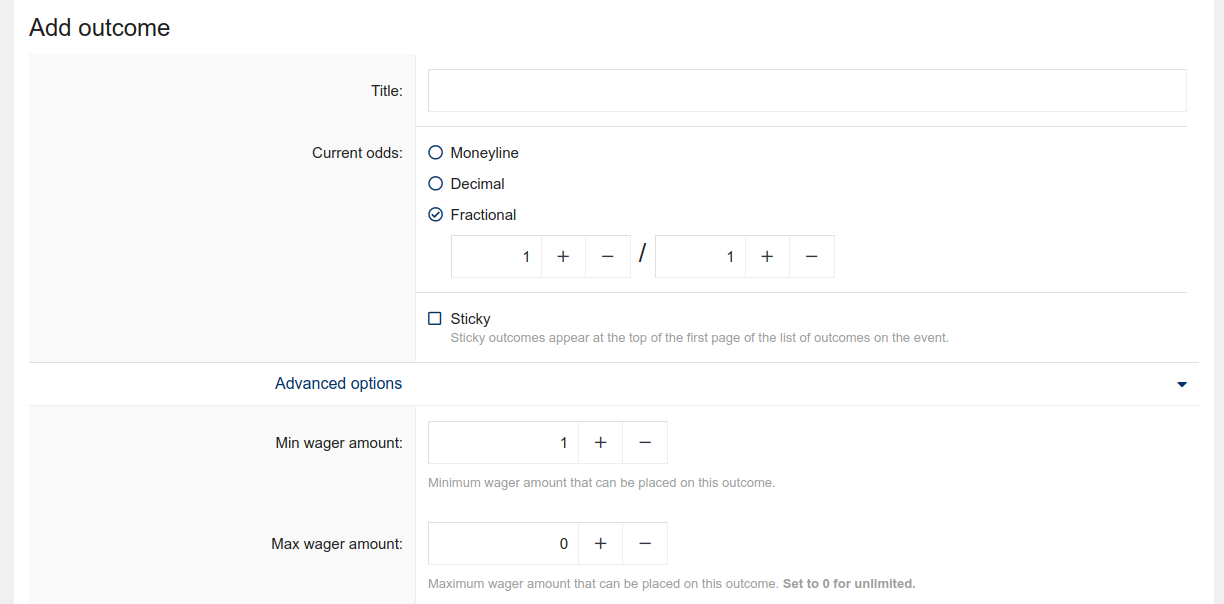Click plus on Min wager amount

tap(600, 443)
